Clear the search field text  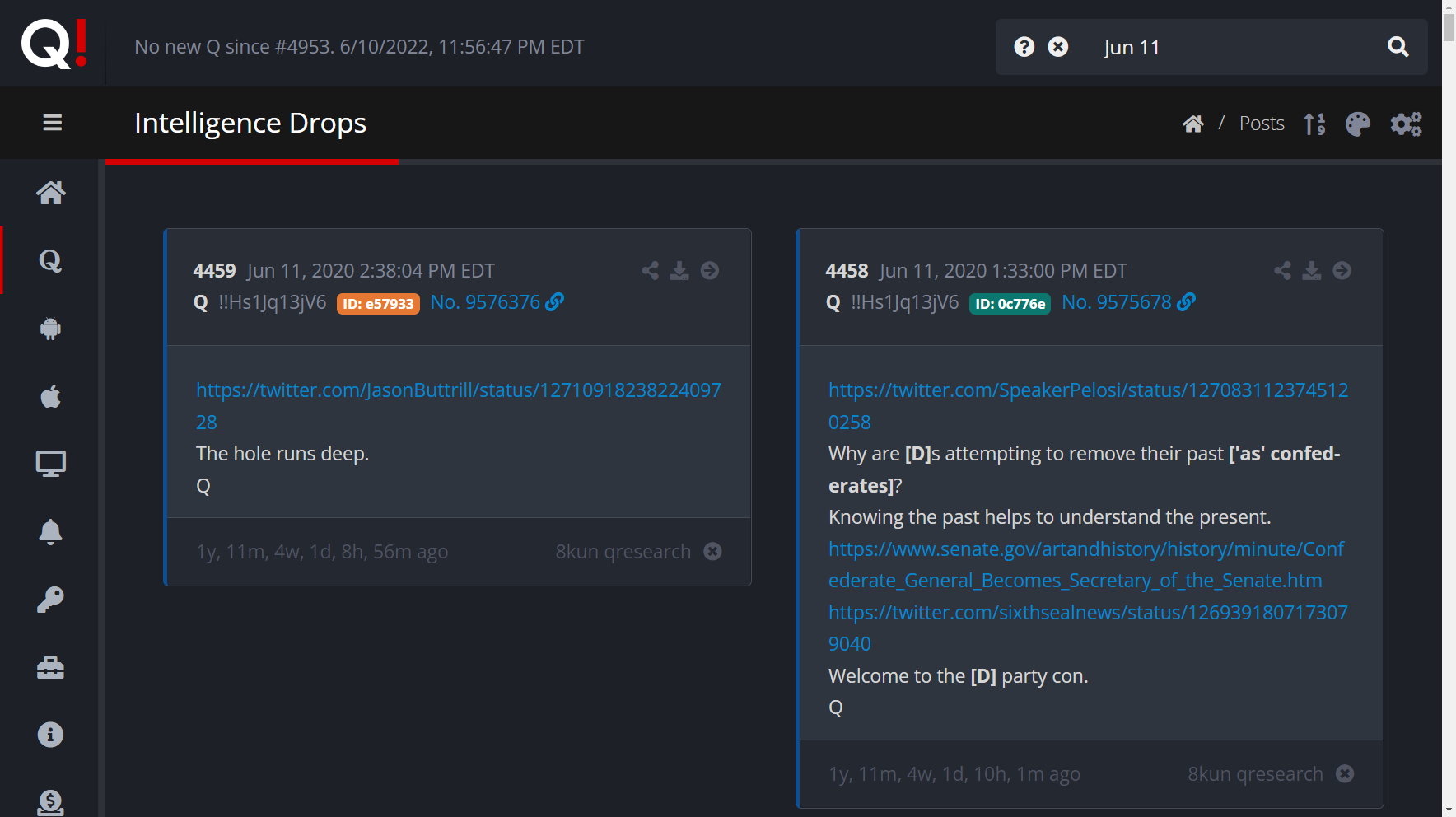point(1058,47)
